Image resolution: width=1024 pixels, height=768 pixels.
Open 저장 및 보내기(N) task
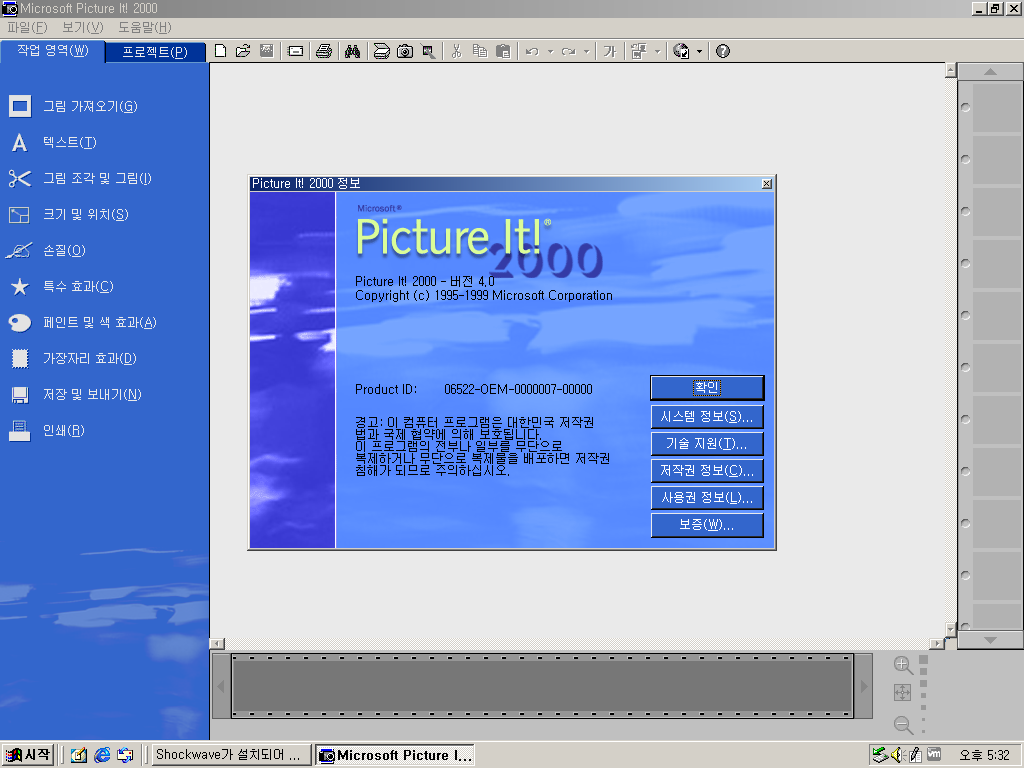75,394
